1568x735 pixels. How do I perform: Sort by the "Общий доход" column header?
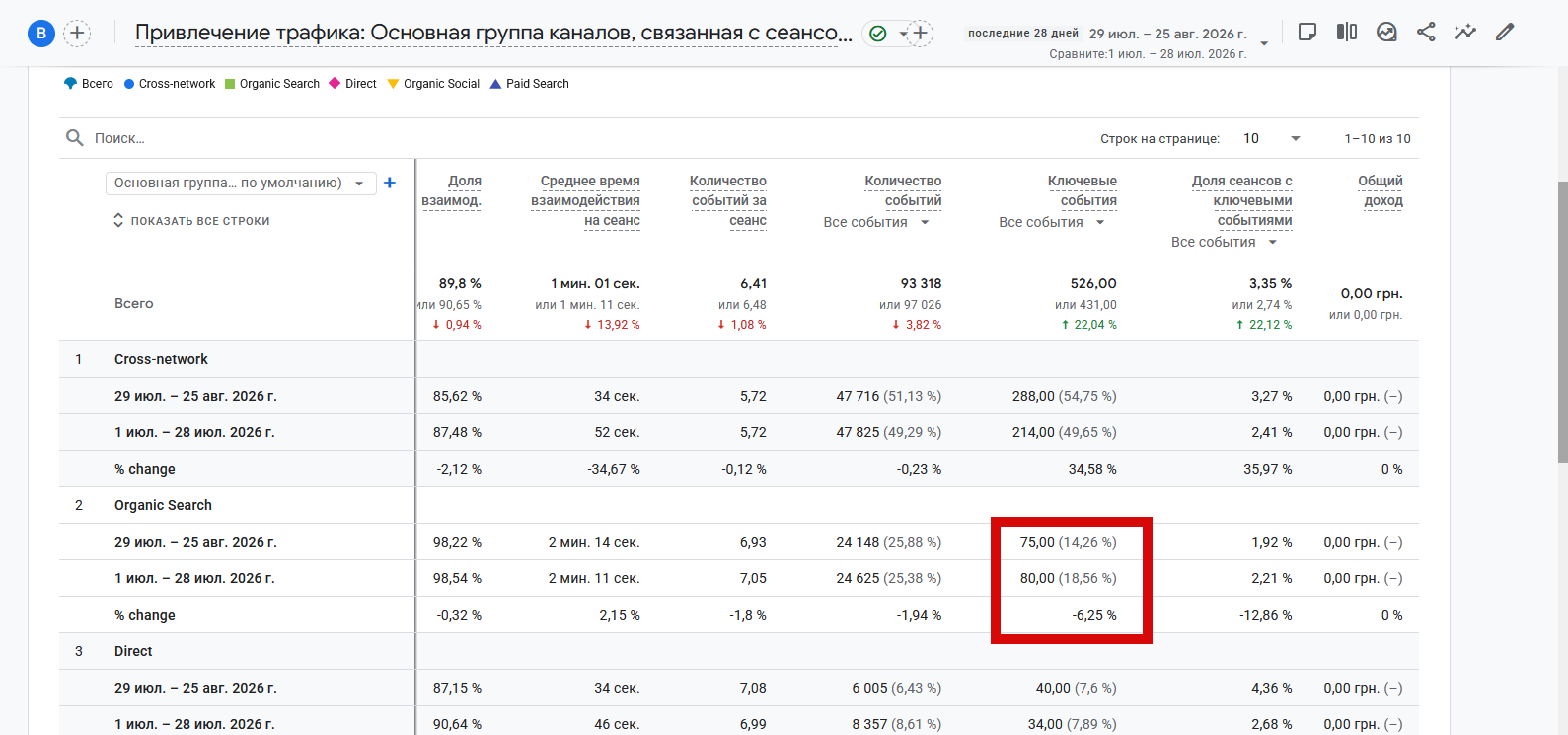pyautogui.click(x=1381, y=190)
